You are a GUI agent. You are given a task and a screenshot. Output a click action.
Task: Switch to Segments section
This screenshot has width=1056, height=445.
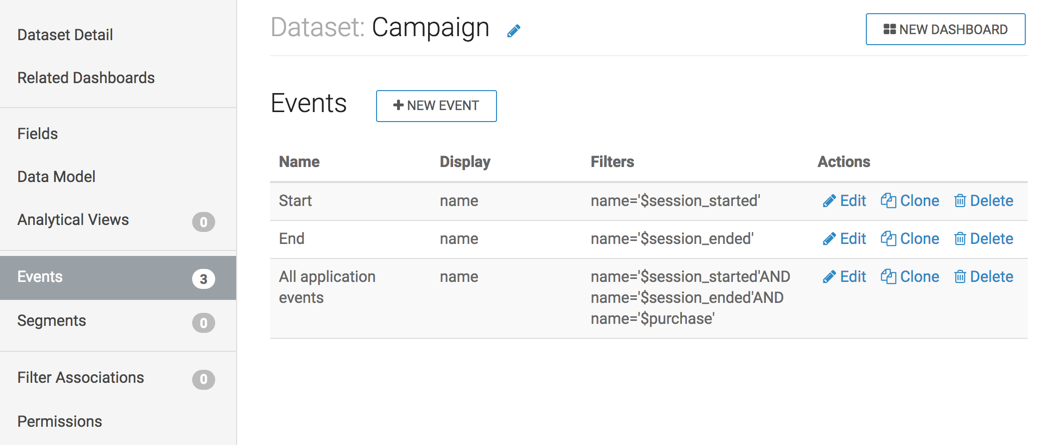click(x=52, y=321)
